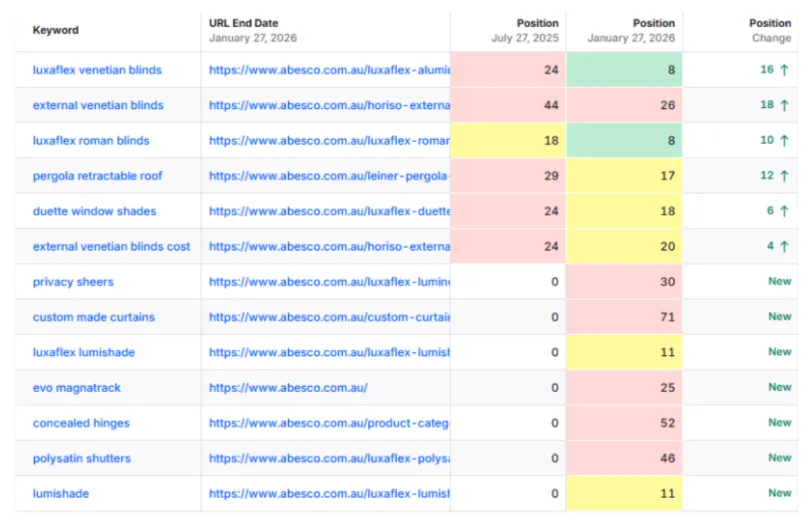Click July position 29 cell
This screenshot has width=810, height=524.
[x=508, y=176]
